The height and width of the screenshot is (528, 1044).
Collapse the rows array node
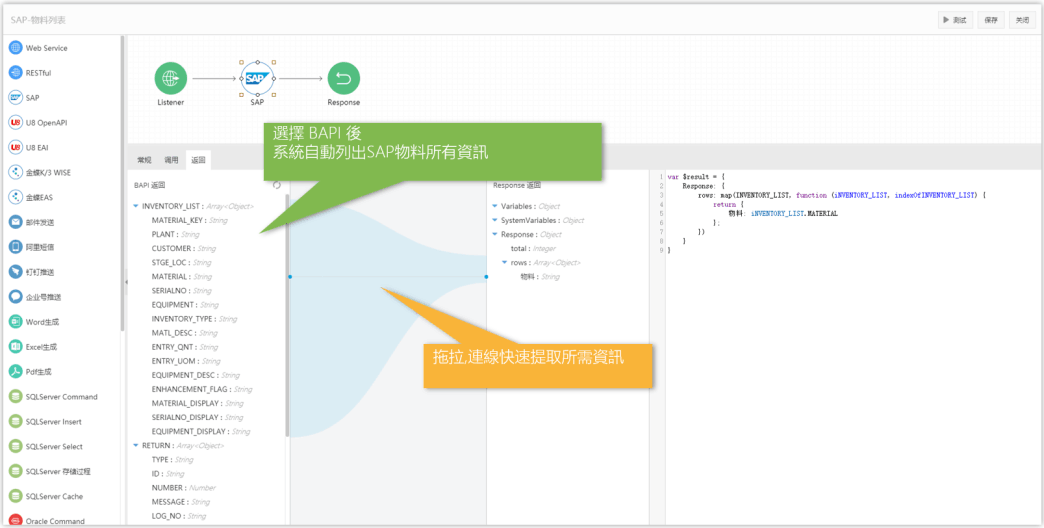click(x=505, y=262)
